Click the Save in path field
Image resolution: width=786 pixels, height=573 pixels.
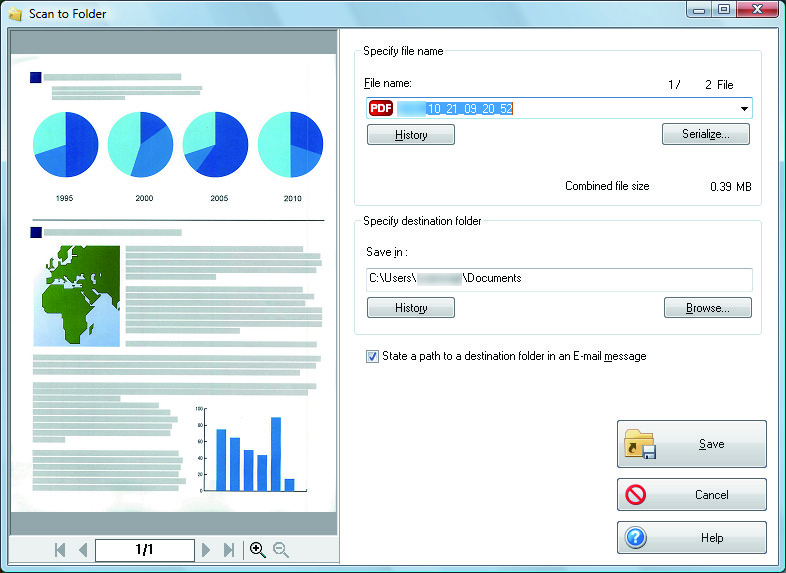point(559,279)
